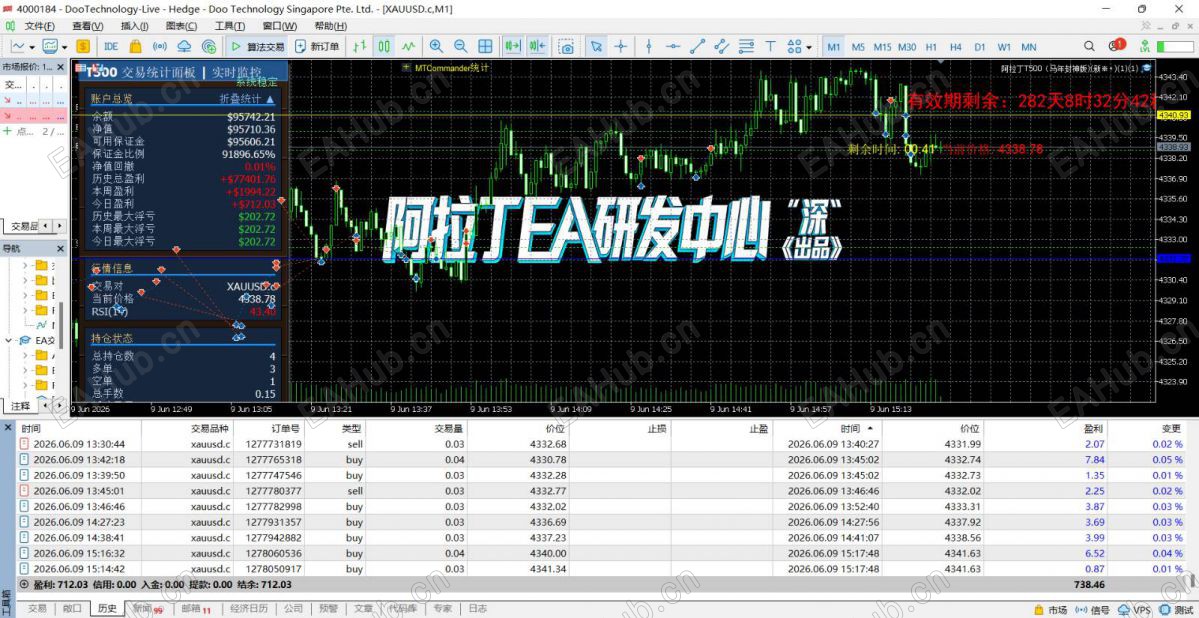This screenshot has width=1199, height=618.
Task: Open the 市场 status bar item
Action: coord(1051,610)
